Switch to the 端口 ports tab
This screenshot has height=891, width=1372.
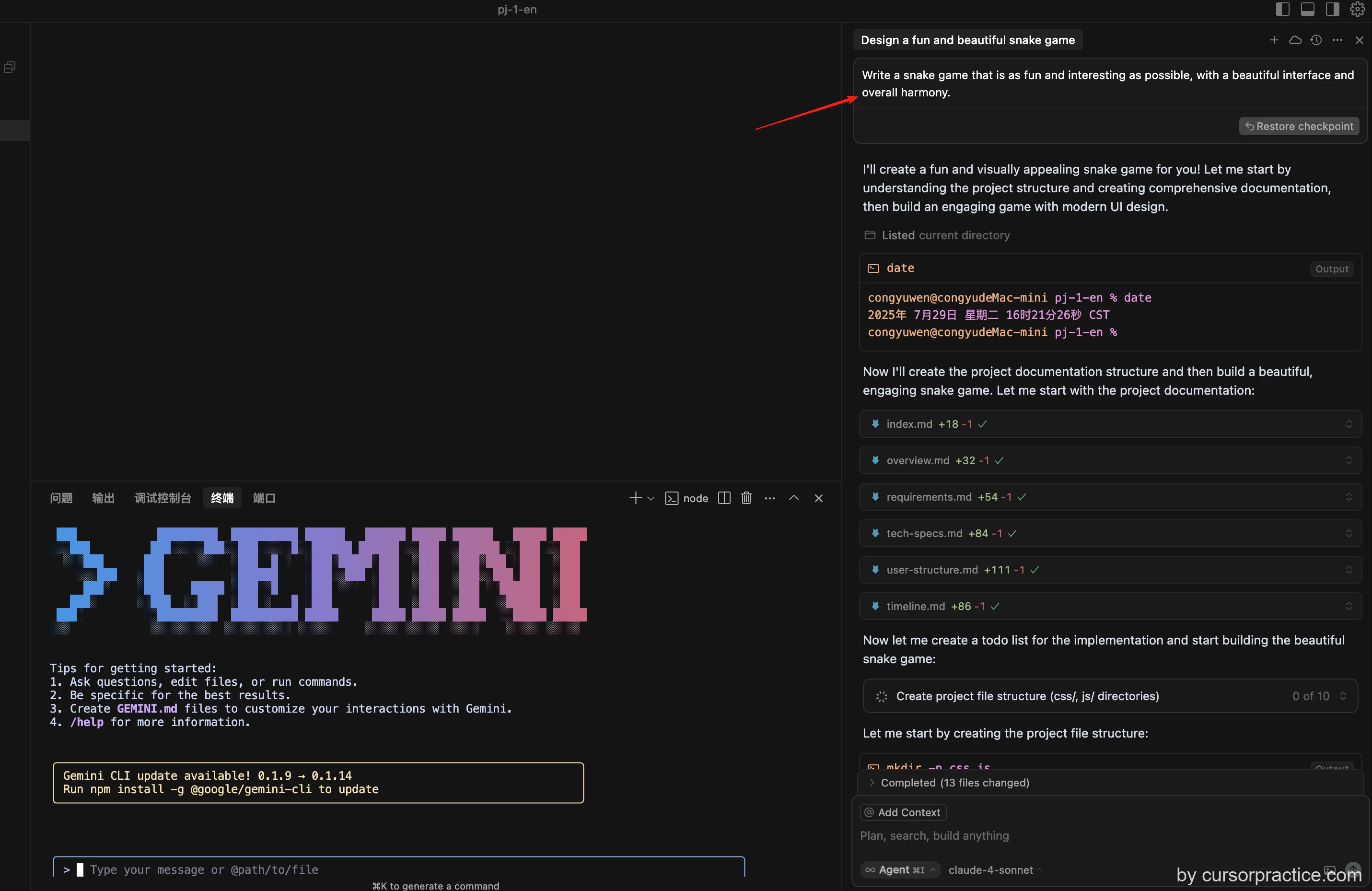click(264, 498)
